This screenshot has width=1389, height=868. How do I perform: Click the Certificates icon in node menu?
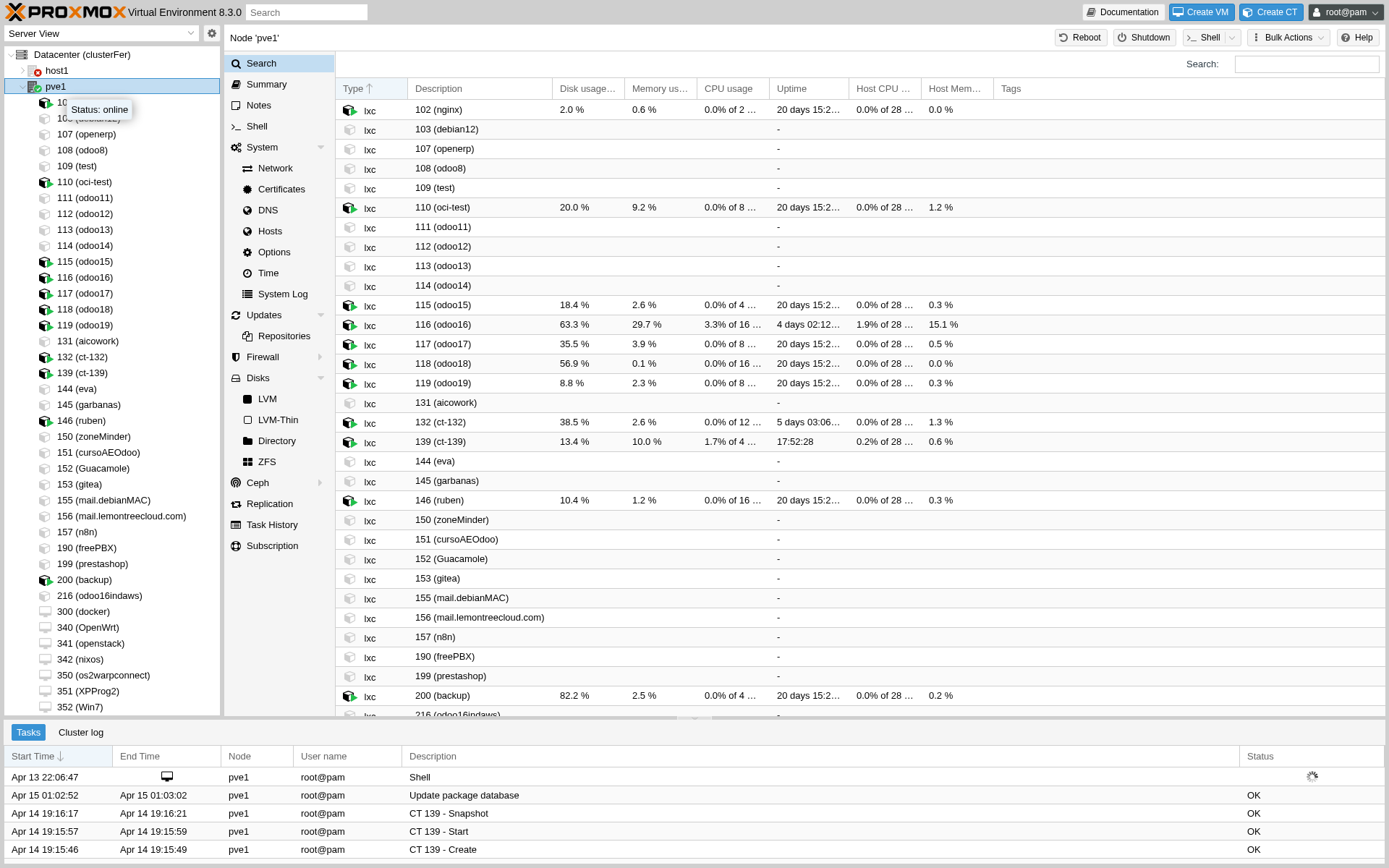point(247,190)
